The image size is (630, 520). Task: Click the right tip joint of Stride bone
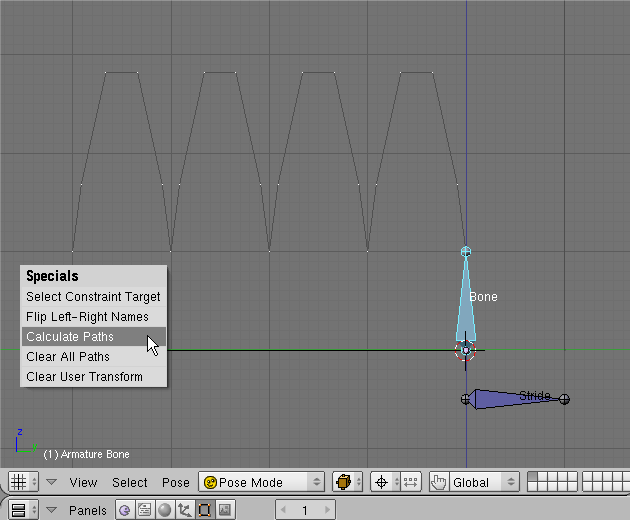[x=565, y=399]
